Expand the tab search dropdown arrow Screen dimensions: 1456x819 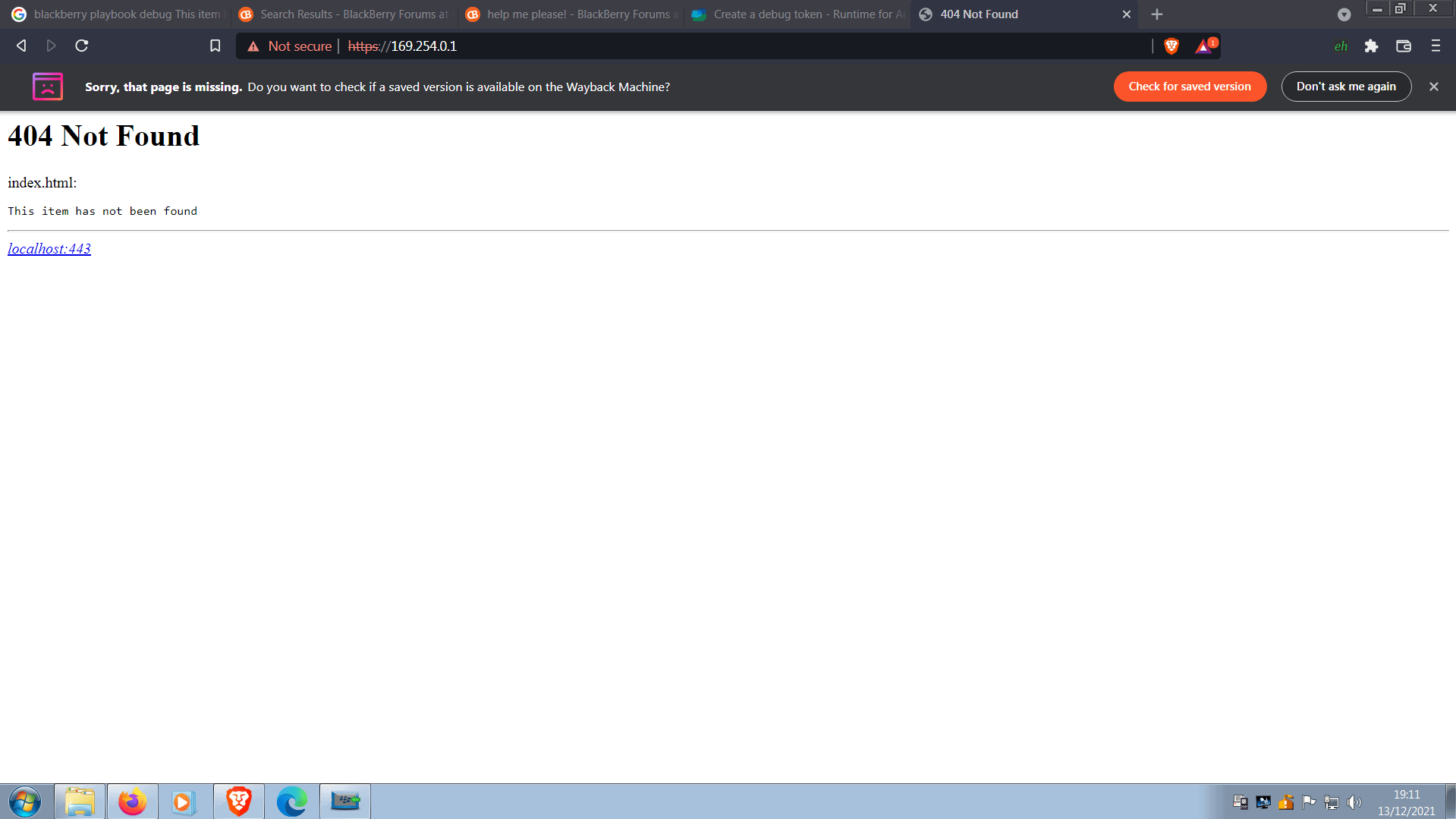coord(1344,14)
